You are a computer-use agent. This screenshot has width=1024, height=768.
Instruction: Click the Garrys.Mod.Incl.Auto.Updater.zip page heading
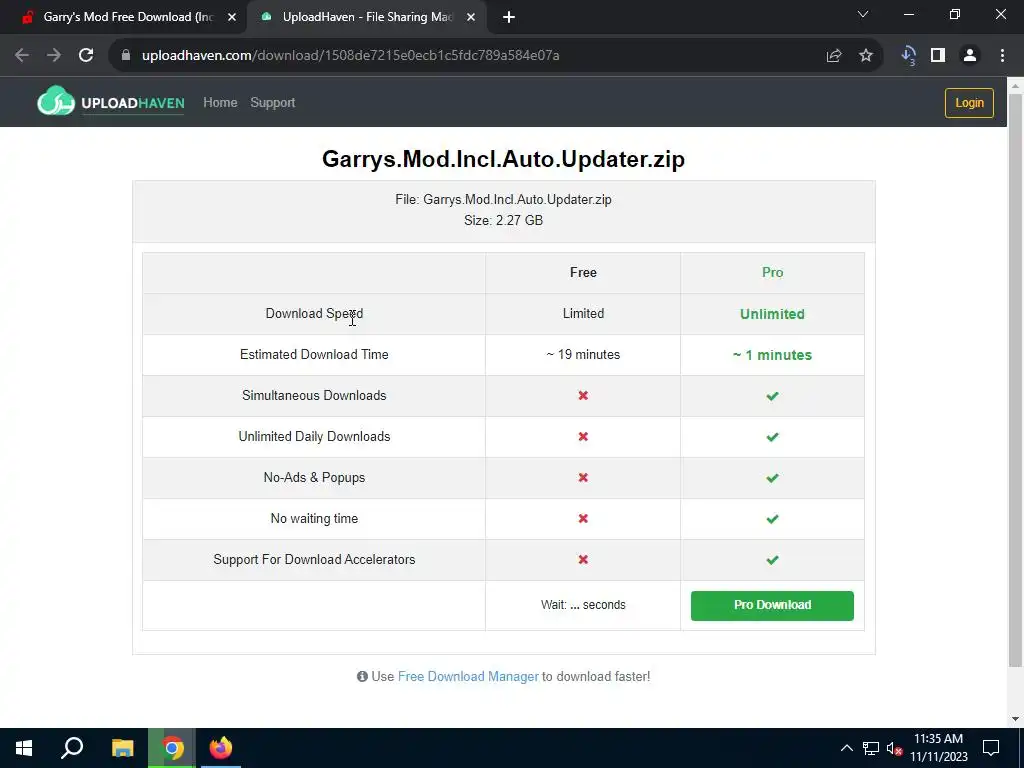tap(504, 159)
